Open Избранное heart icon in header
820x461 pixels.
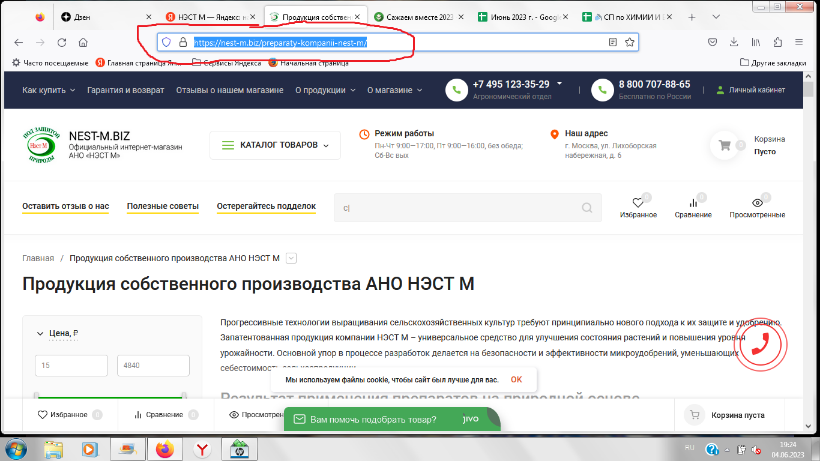tap(638, 203)
